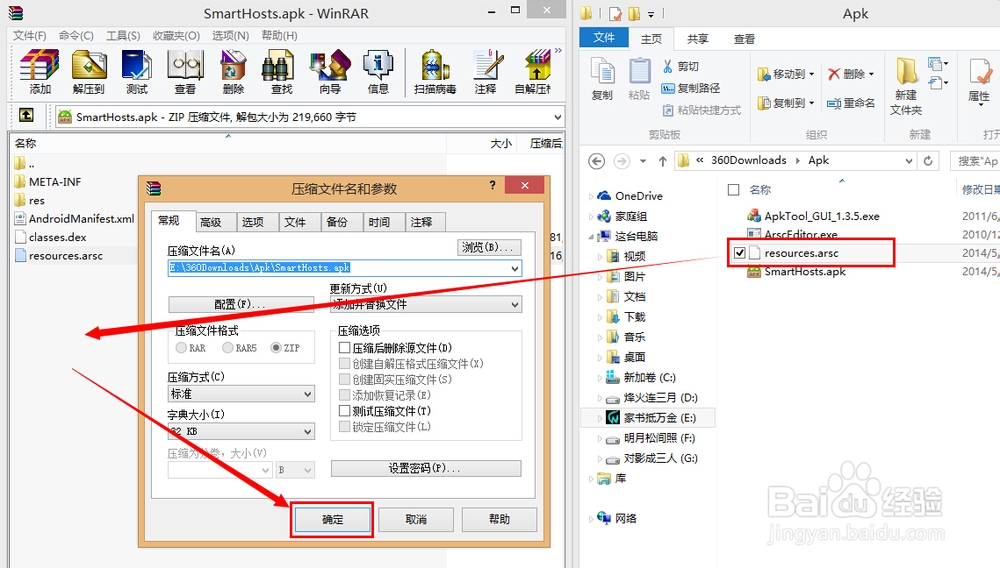The width and height of the screenshot is (1000, 568).
Task: Switch to the 查看 tab in Explorer ribbon
Action: pos(744,39)
